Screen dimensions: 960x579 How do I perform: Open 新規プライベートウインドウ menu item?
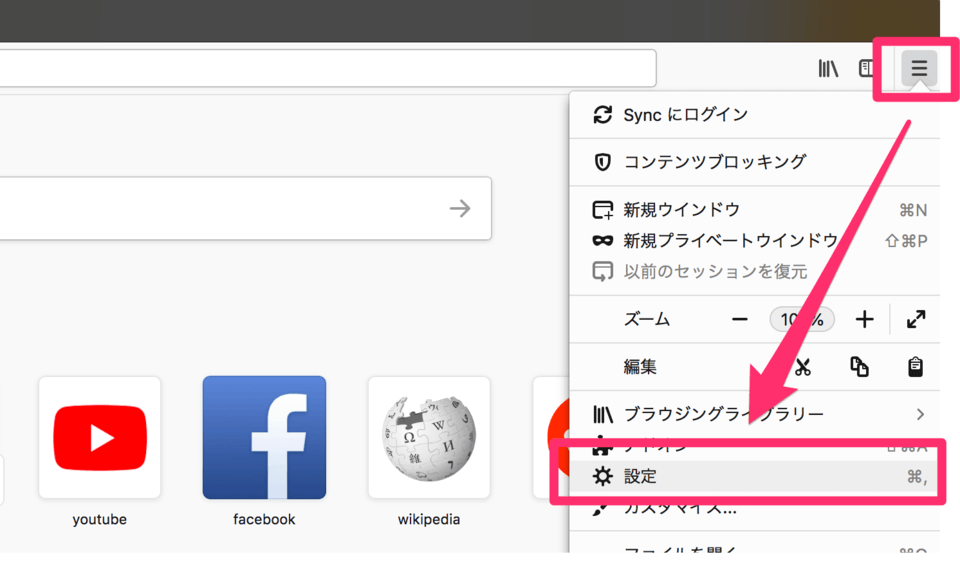(x=730, y=240)
